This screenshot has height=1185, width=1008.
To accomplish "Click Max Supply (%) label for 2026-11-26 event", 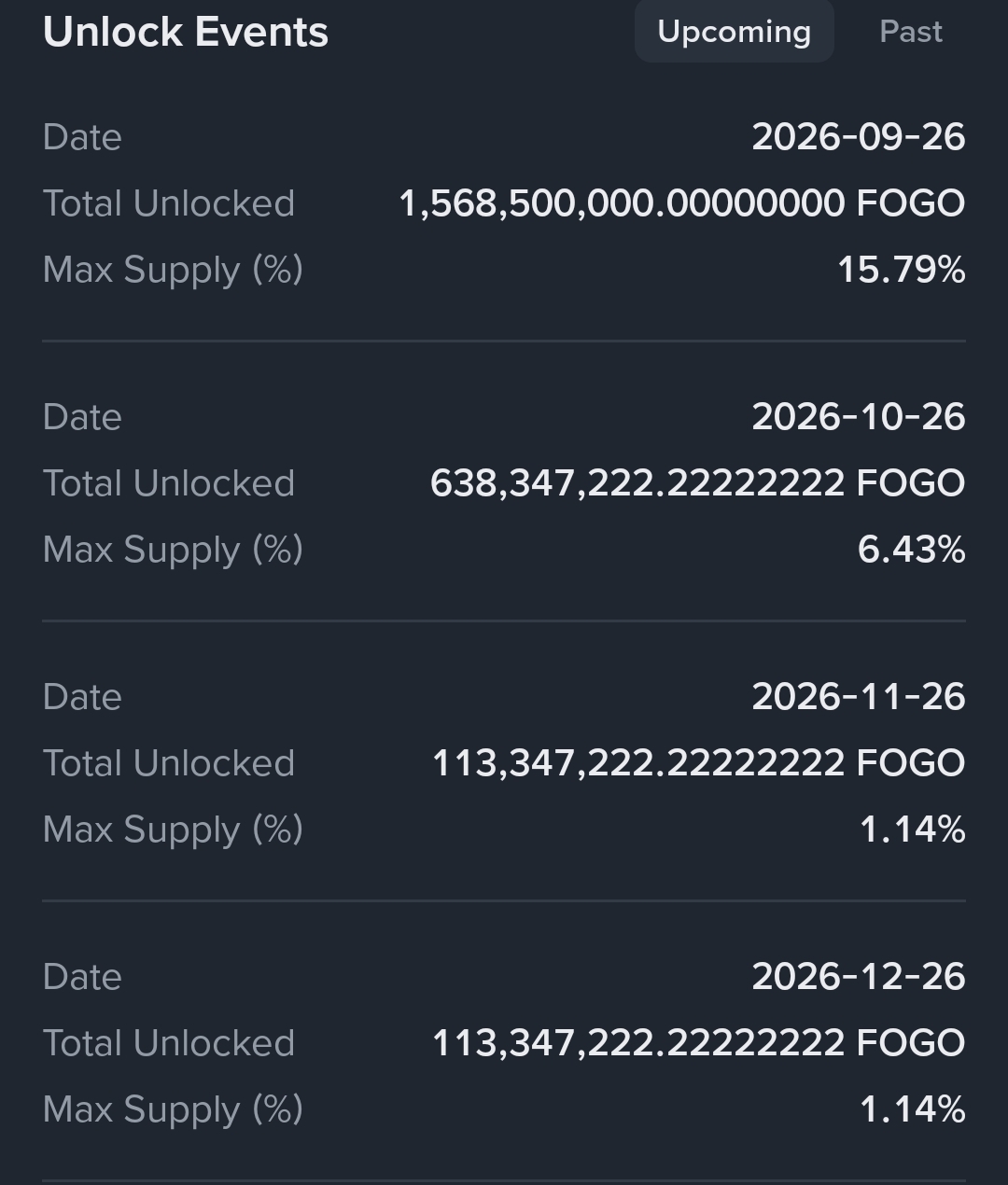I will pyautogui.click(x=173, y=829).
